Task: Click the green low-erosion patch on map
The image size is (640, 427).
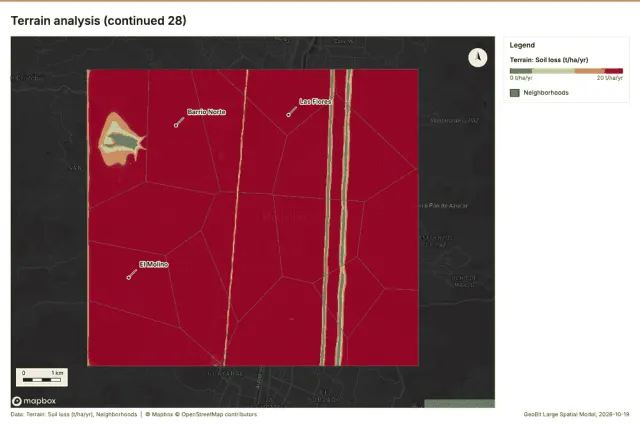Action: (x=122, y=141)
